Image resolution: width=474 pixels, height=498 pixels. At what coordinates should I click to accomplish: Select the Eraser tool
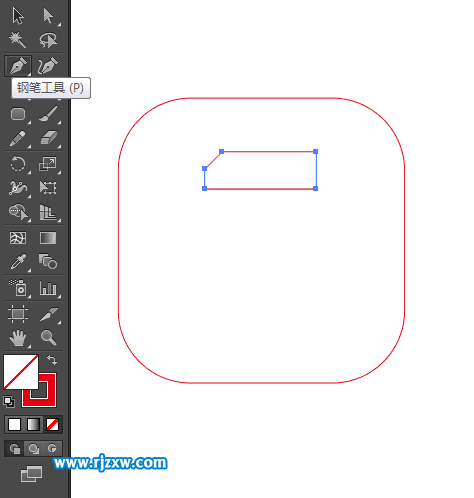pyautogui.click(x=48, y=138)
